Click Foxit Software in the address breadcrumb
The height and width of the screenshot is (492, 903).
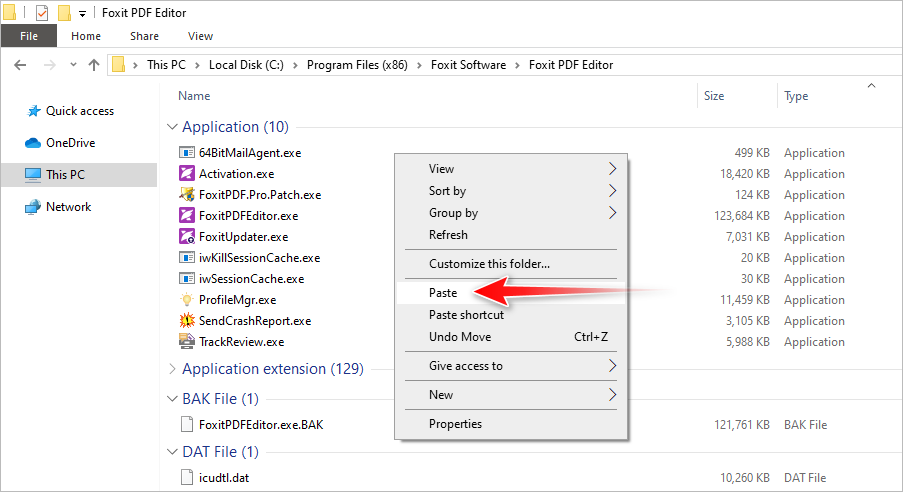468,65
